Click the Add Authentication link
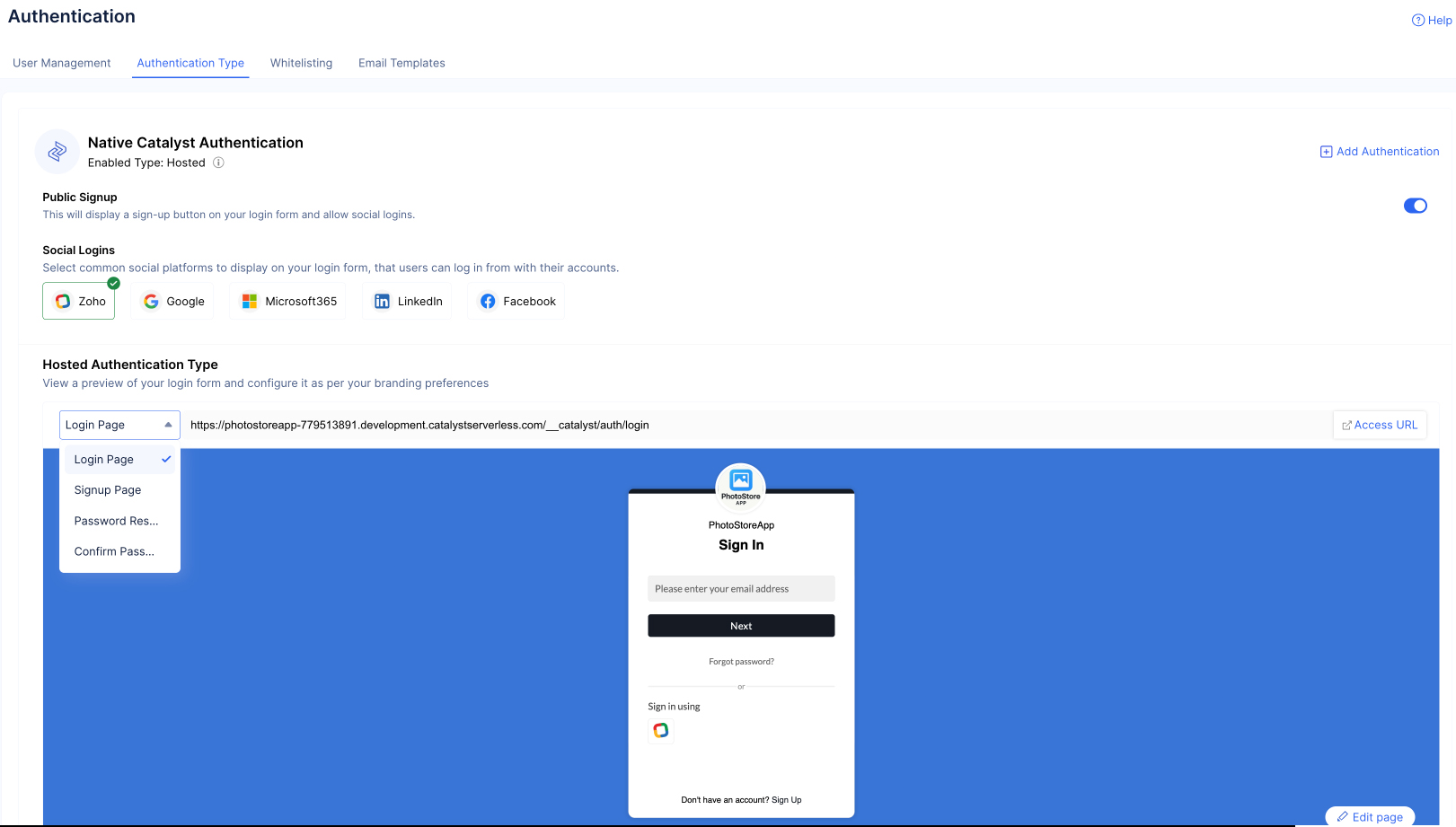The height and width of the screenshot is (827, 1456). point(1379,152)
